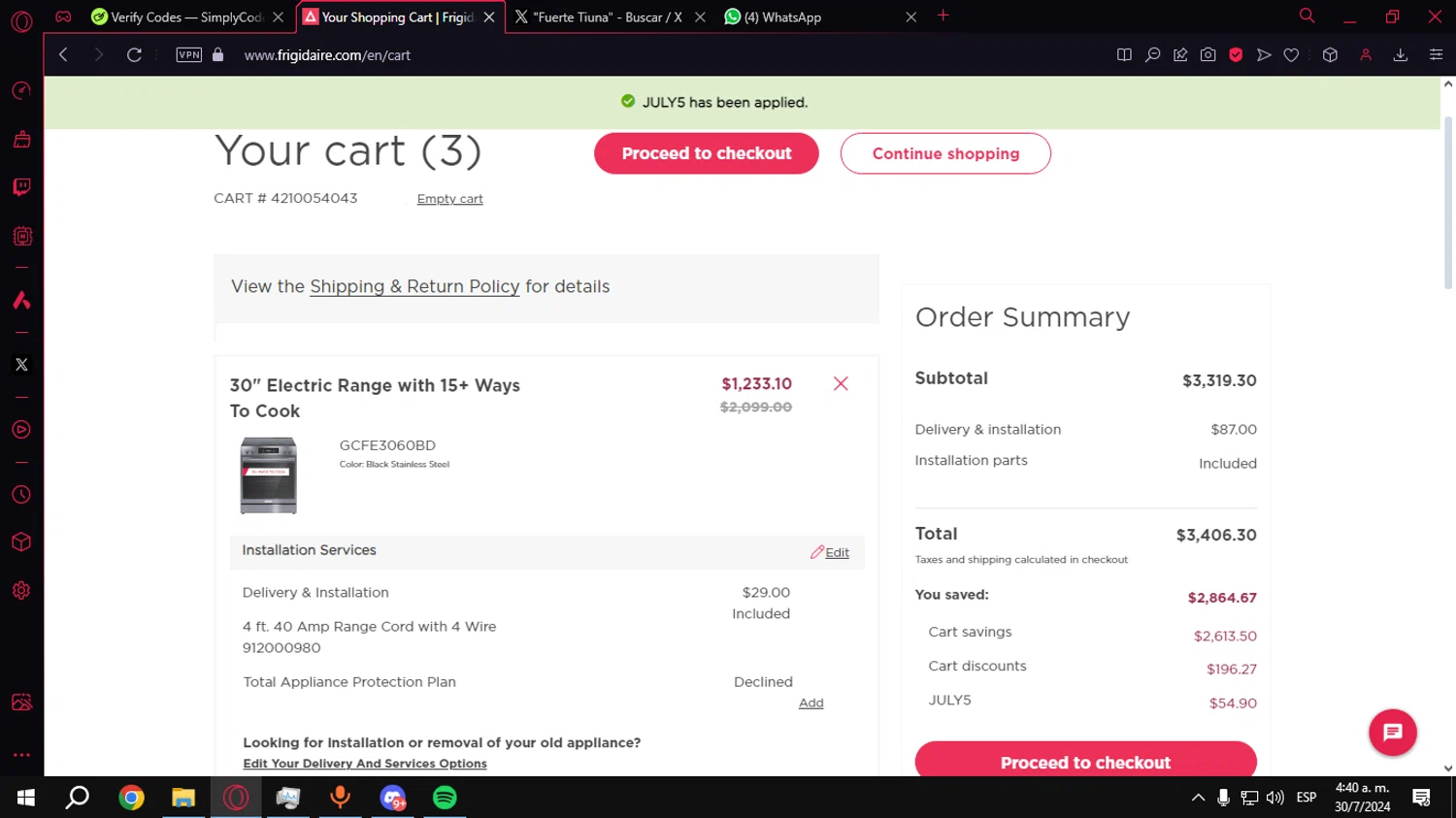Click the browser back arrow
1456x818 pixels.
tap(63, 55)
